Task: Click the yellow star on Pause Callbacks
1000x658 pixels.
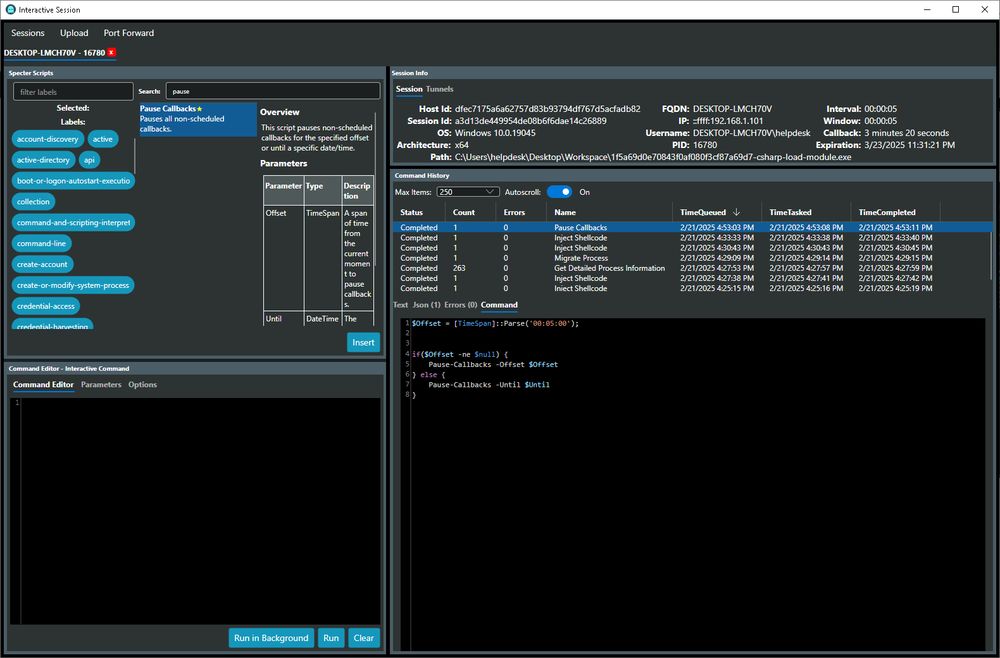Action: pos(200,109)
